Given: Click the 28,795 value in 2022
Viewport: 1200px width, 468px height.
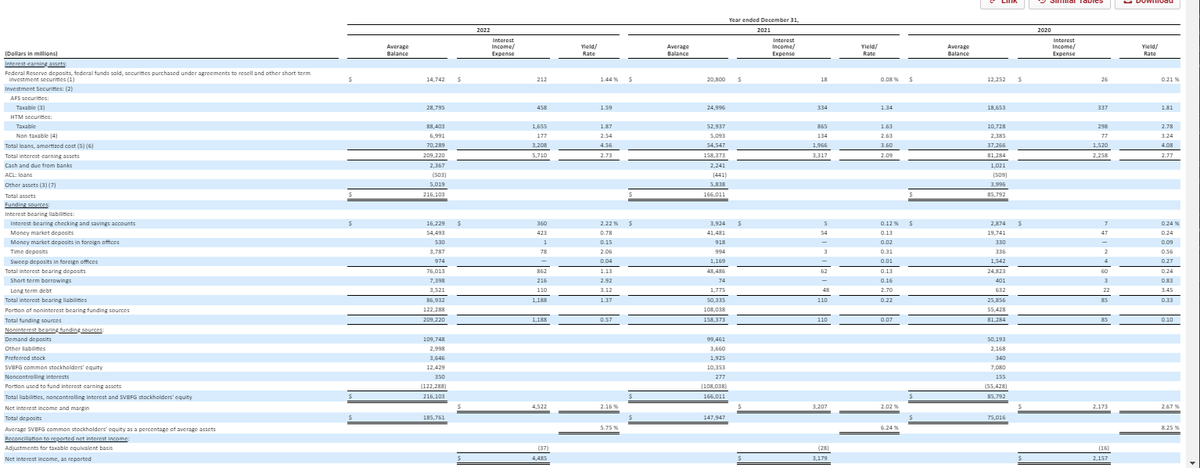Looking at the screenshot, I should pos(435,106).
